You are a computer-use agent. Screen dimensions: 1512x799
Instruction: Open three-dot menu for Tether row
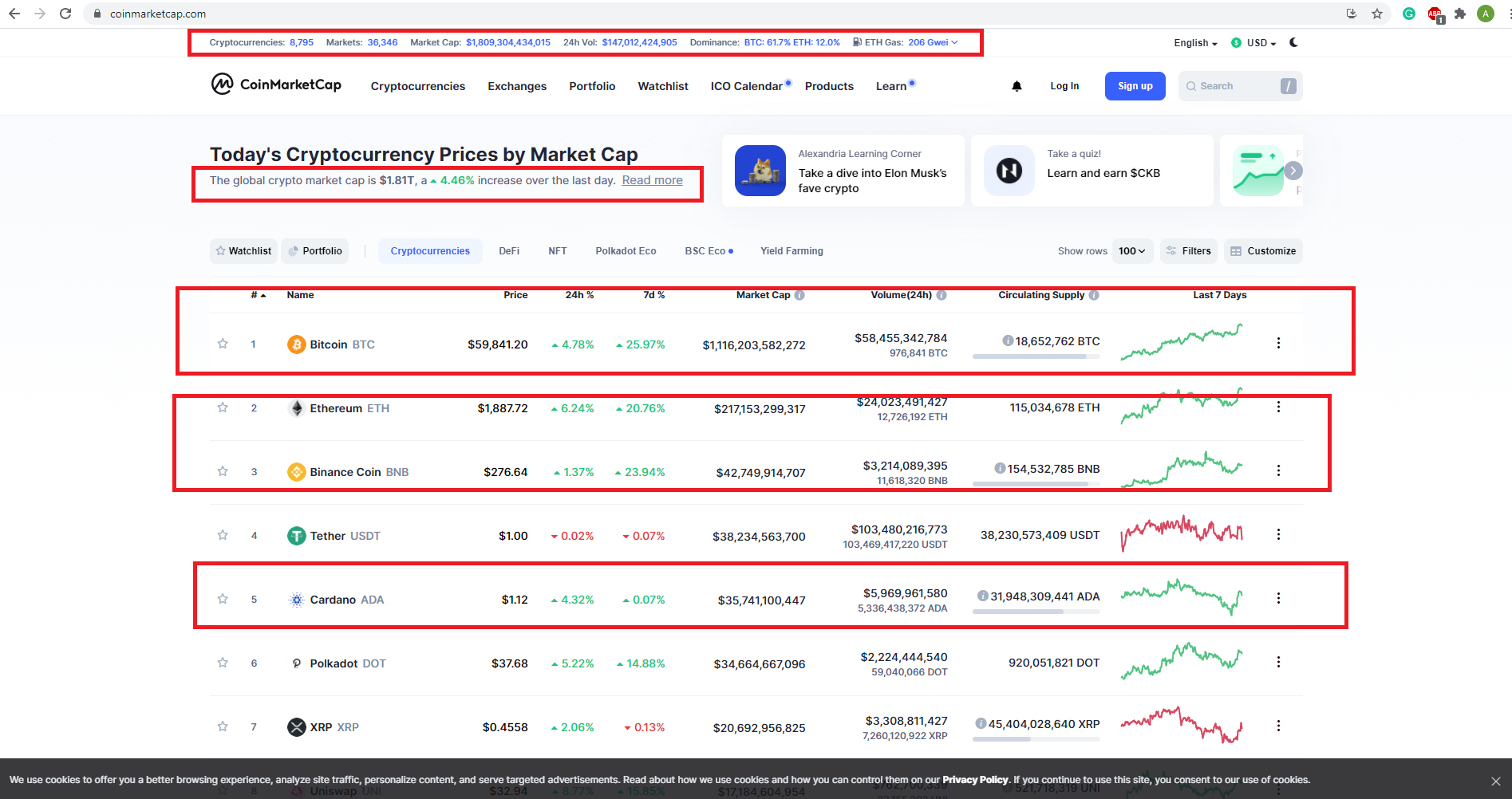[1278, 534]
